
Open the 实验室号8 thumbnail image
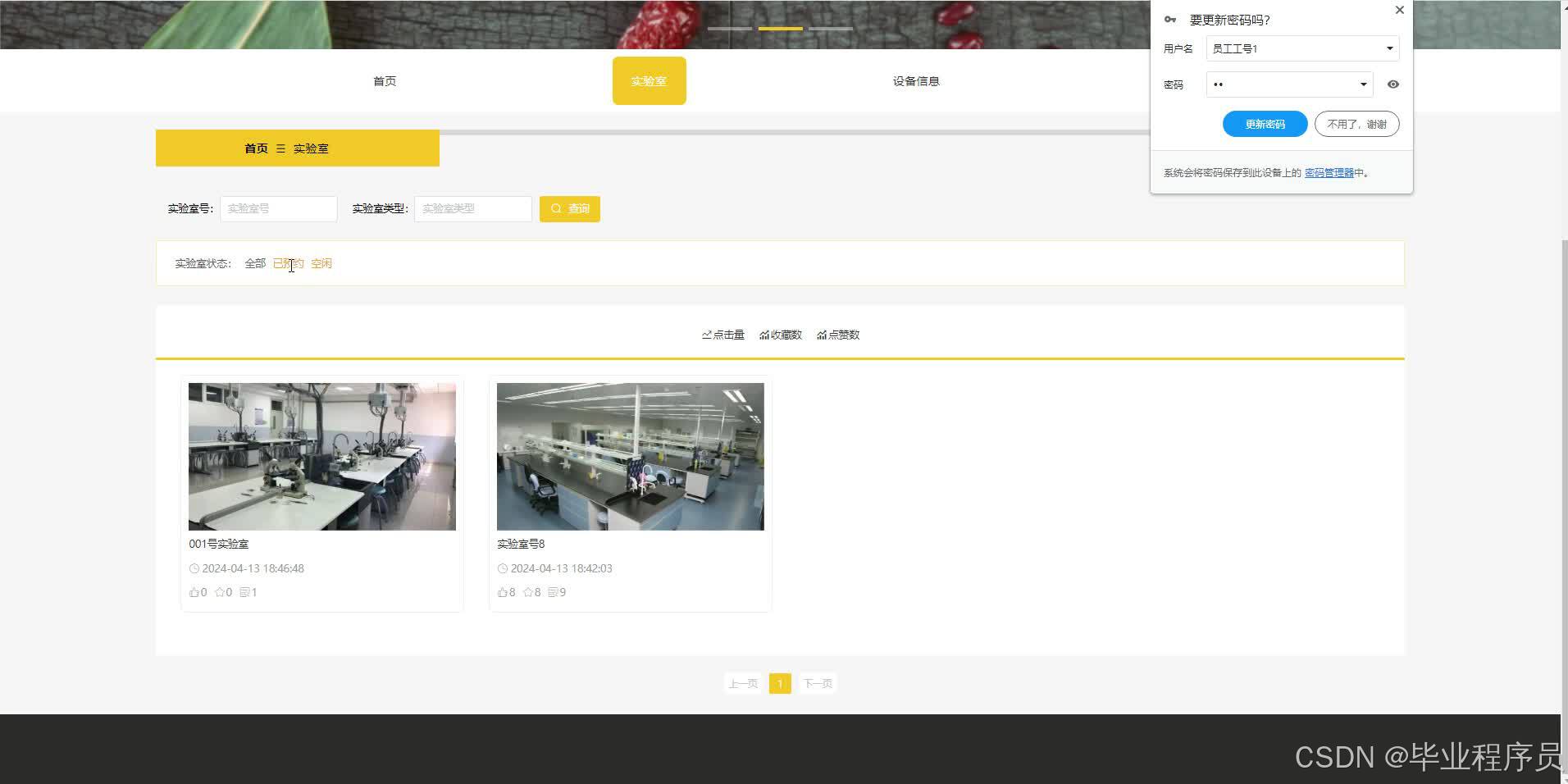(631, 456)
